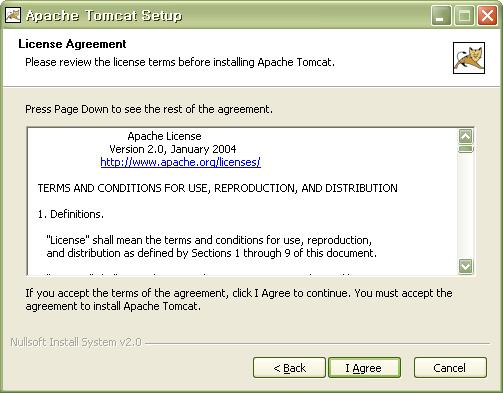
Task: Click the 'TERMS AND CONDITIONS' line
Action: pyautogui.click(x=217, y=188)
